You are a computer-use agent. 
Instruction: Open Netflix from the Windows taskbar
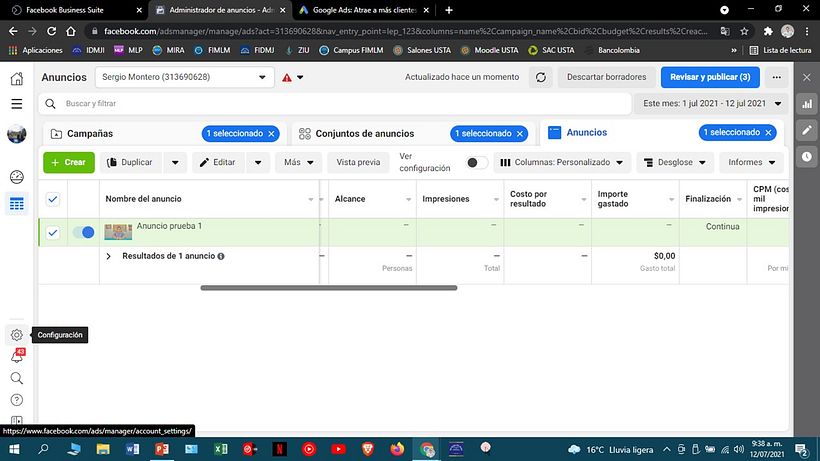pos(280,449)
